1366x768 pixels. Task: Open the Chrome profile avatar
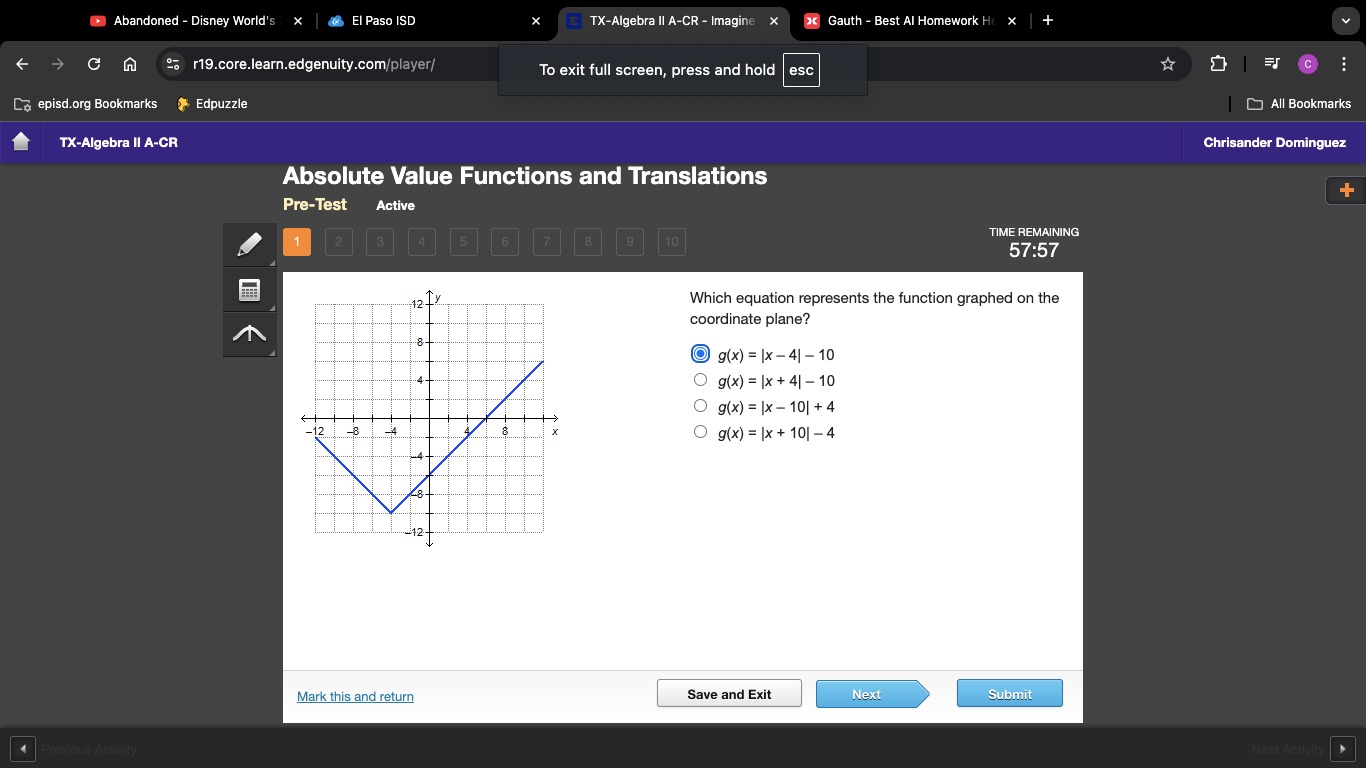[1308, 64]
